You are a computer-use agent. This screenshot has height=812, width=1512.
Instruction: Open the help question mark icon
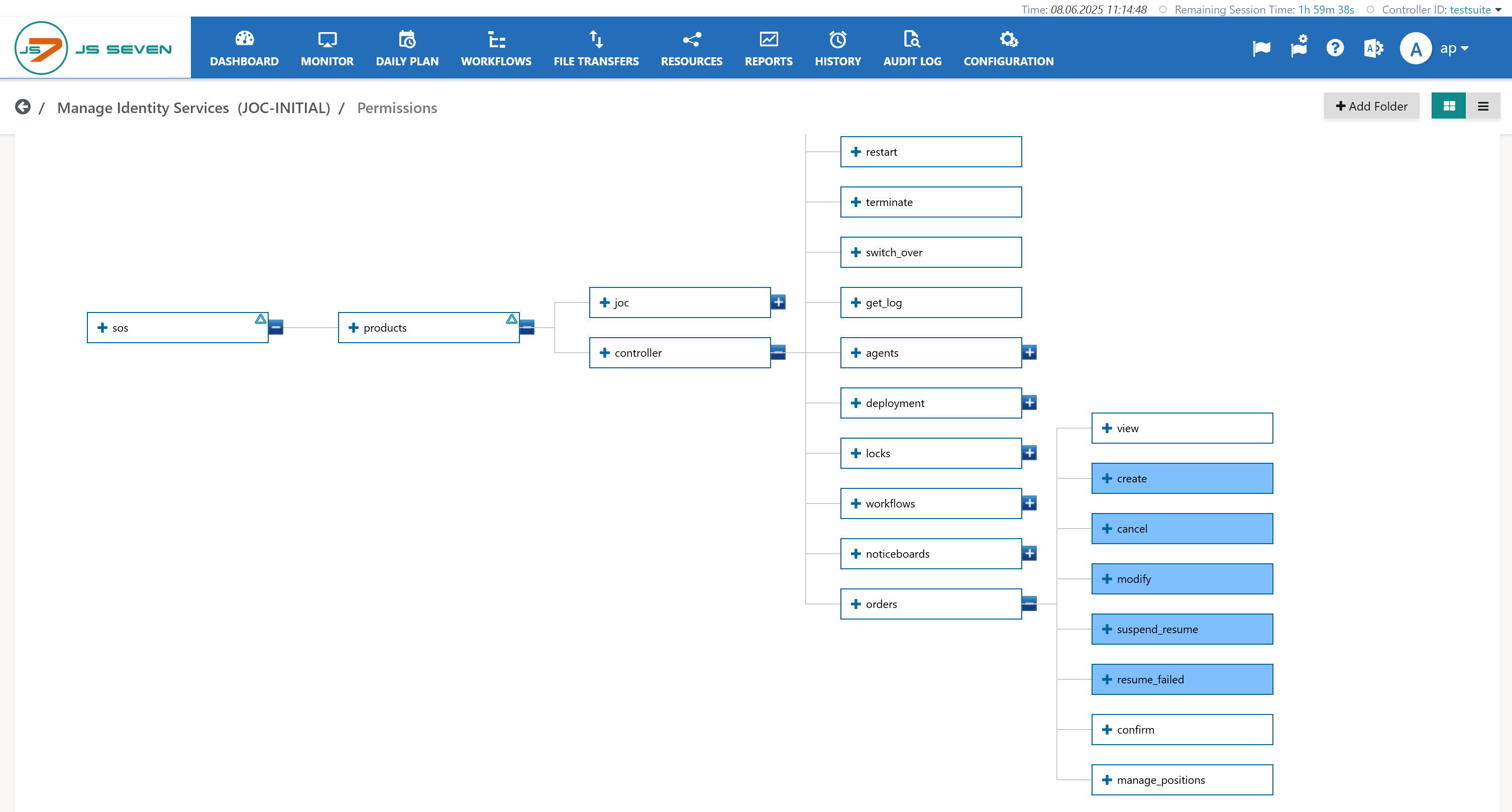(x=1335, y=48)
